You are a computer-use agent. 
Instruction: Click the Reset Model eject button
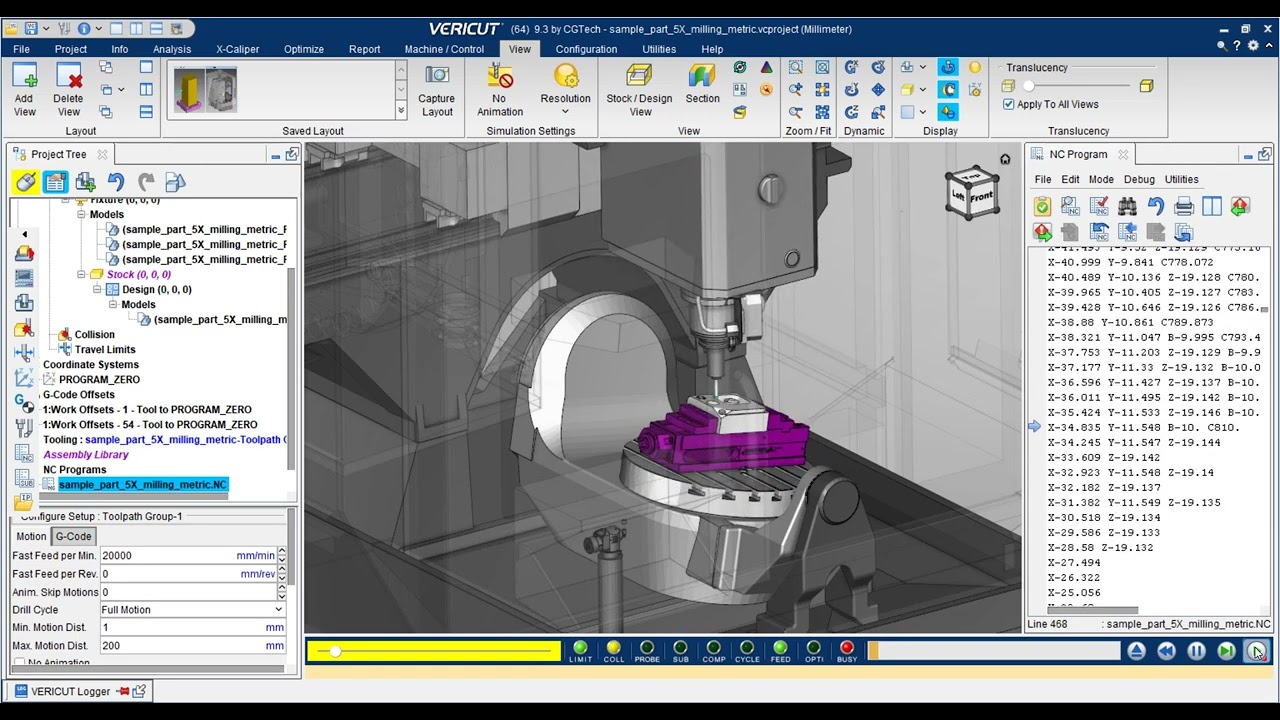click(x=1136, y=651)
